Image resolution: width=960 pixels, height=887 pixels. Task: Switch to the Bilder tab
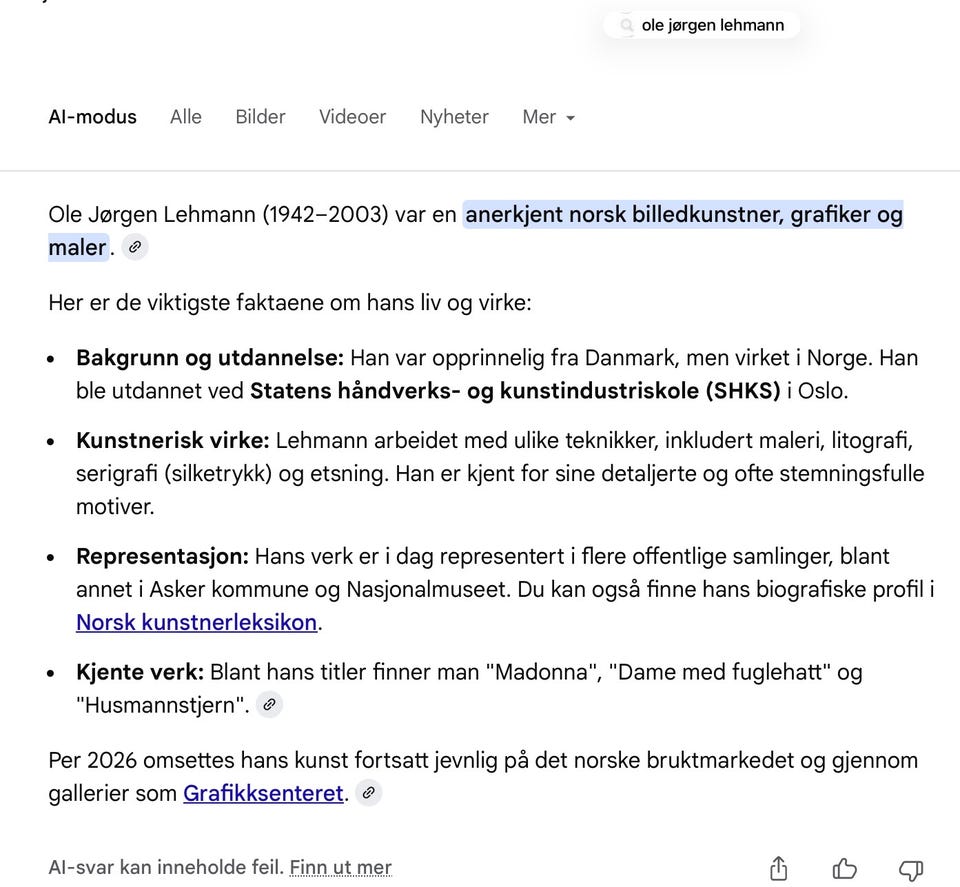260,117
